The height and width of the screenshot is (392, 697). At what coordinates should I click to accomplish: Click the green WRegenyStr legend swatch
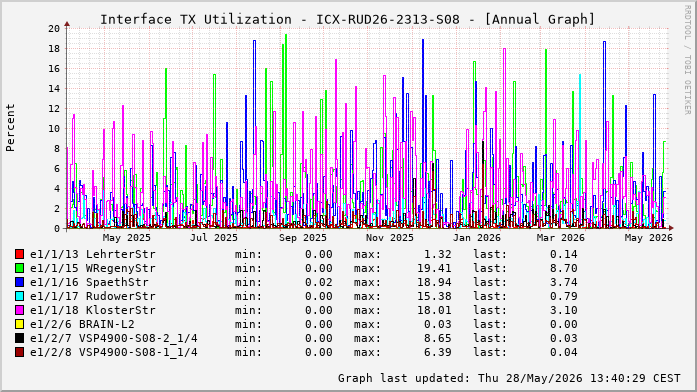(x=19, y=268)
